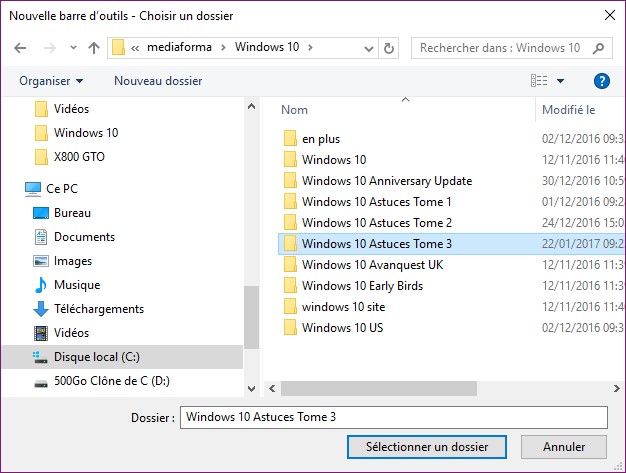Select Windows 10 Anniversary Update folder
The height and width of the screenshot is (473, 626).
click(387, 181)
